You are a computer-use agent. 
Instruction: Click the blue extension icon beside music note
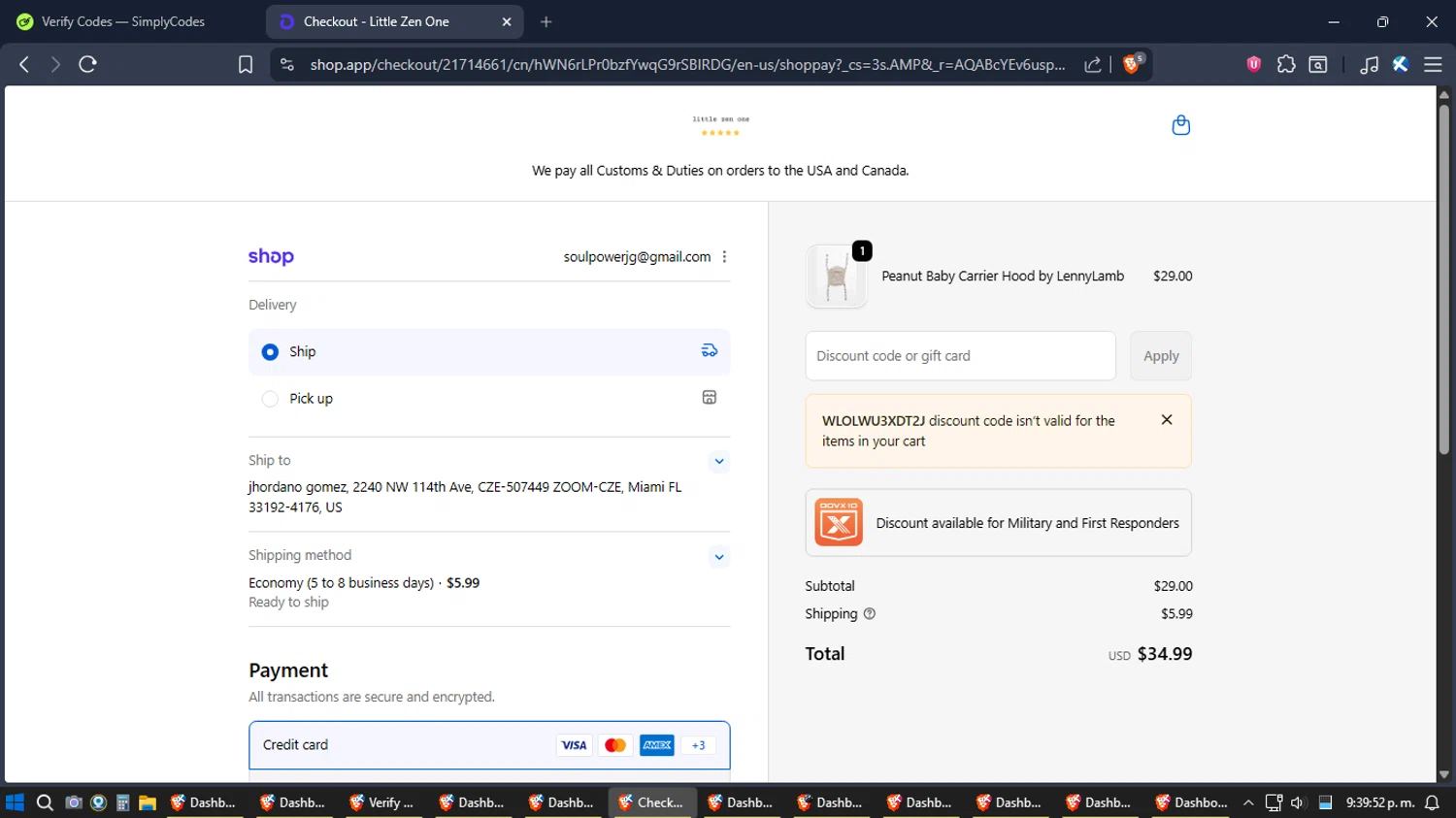coord(1401,64)
